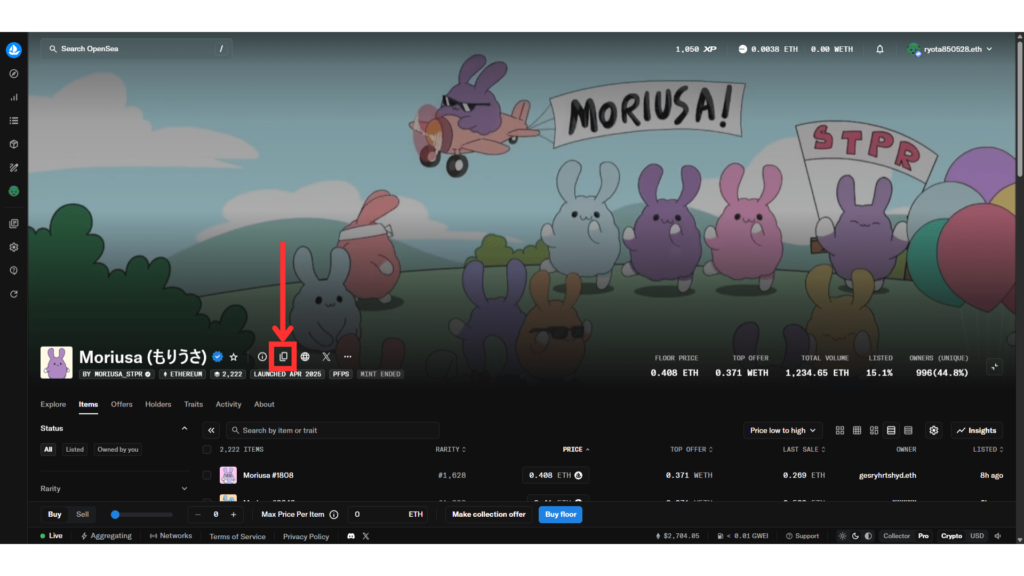Select all 2,222 items checkbox
This screenshot has height=576, width=1024.
pyautogui.click(x=207, y=449)
